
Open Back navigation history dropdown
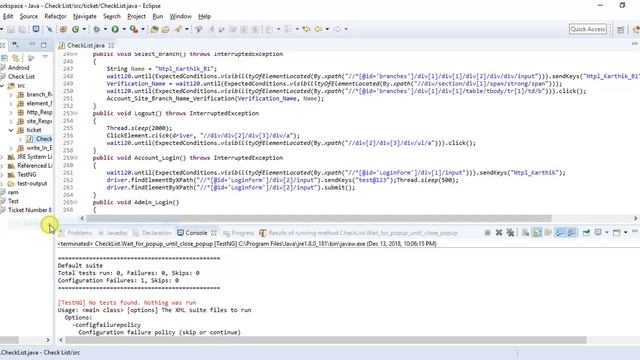pyautogui.click(x=327, y=29)
